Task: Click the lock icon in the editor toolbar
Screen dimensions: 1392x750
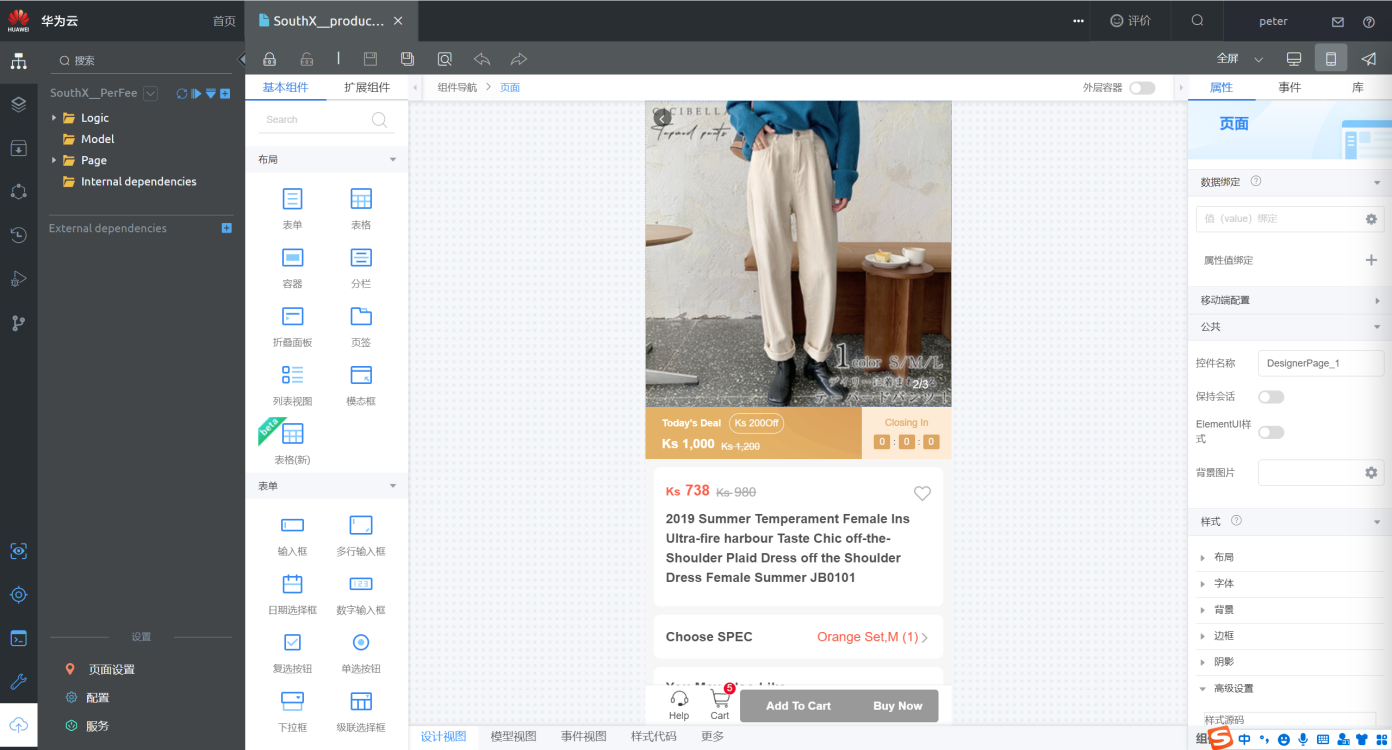Action: tap(269, 59)
